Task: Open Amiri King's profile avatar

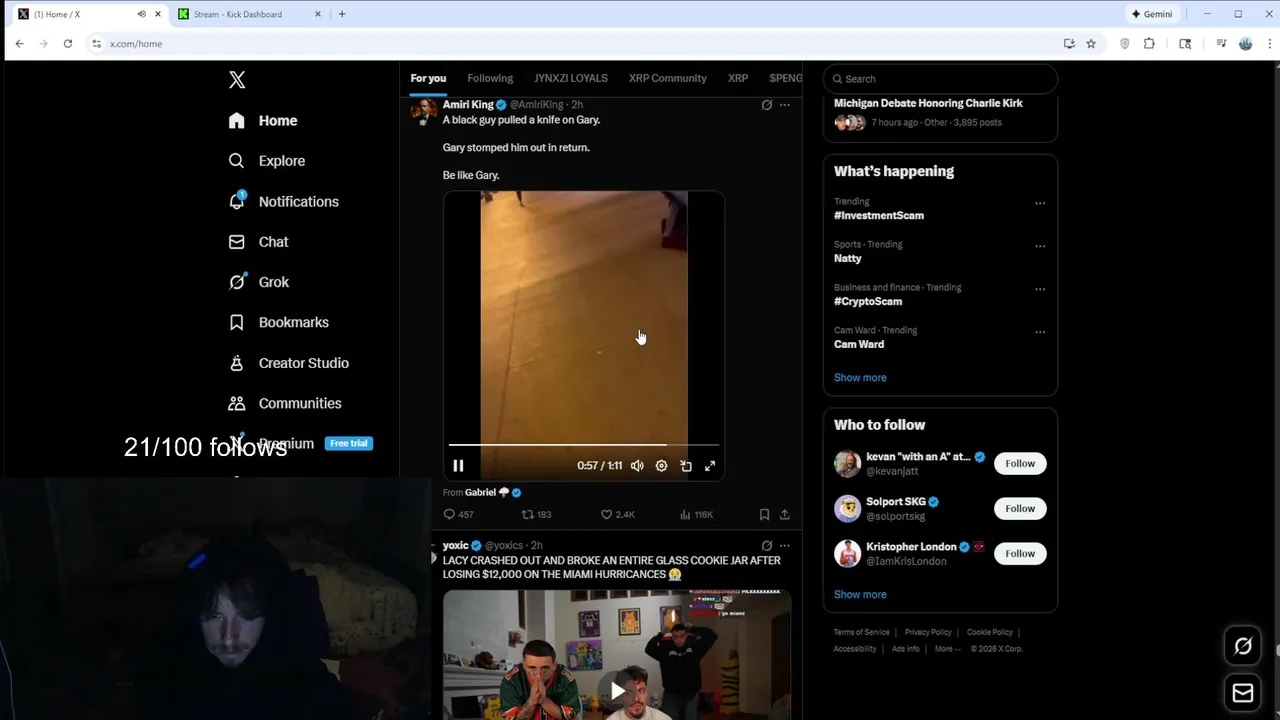Action: (424, 110)
